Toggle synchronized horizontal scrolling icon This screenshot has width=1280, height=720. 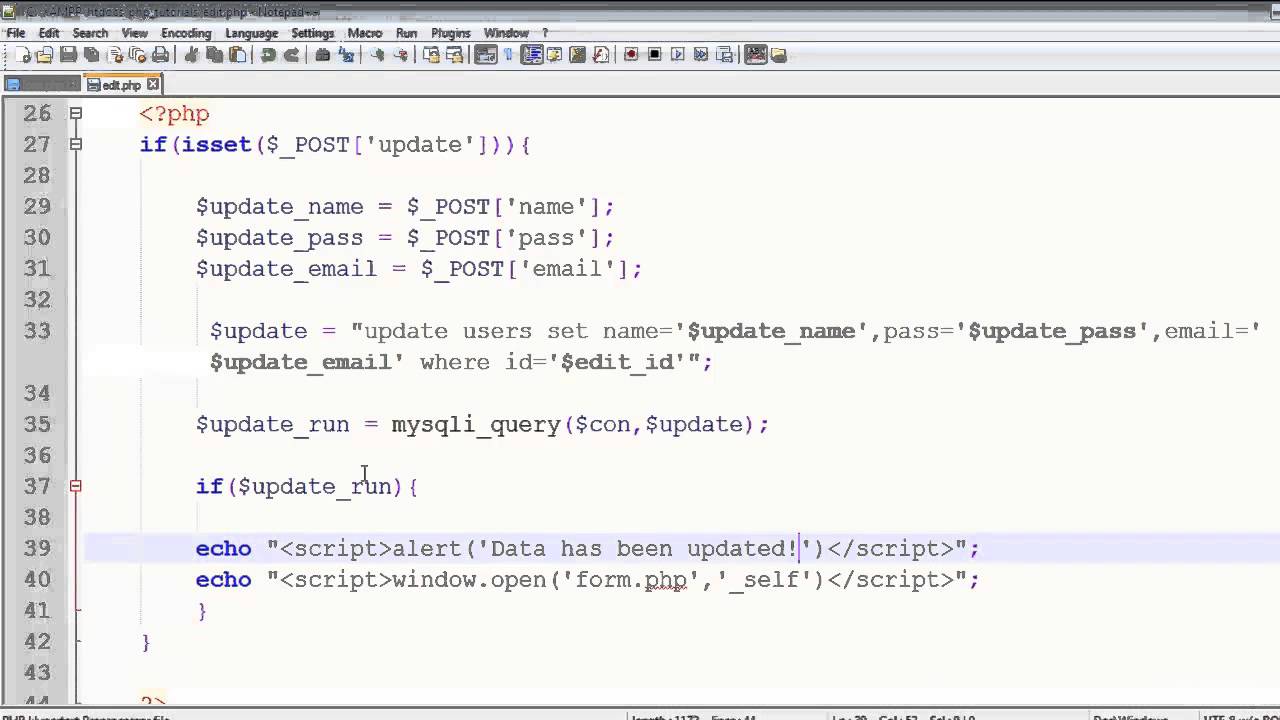point(454,55)
